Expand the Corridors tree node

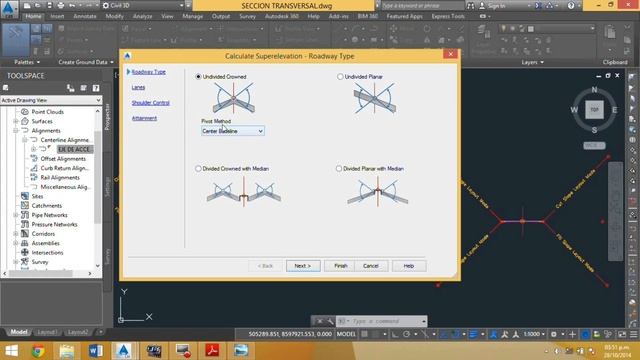(16, 234)
